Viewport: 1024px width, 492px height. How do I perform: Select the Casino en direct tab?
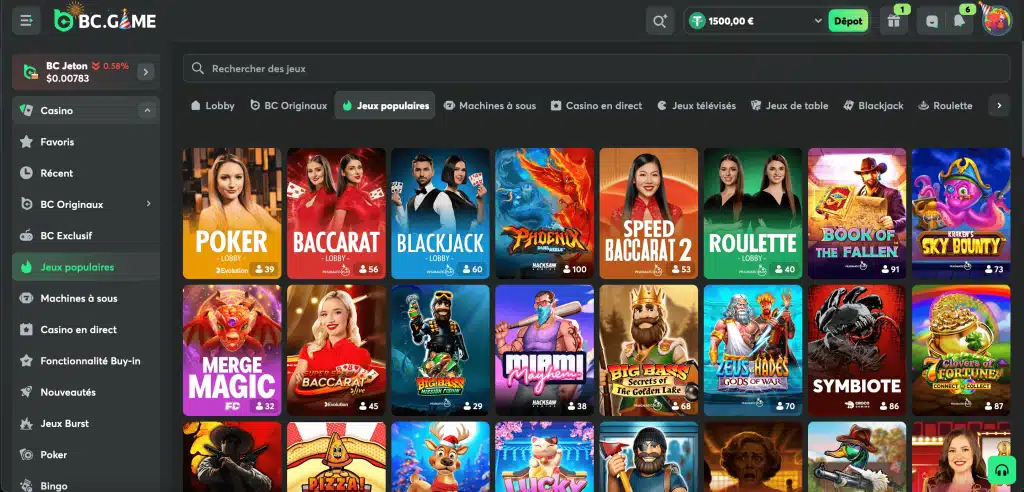(x=596, y=105)
